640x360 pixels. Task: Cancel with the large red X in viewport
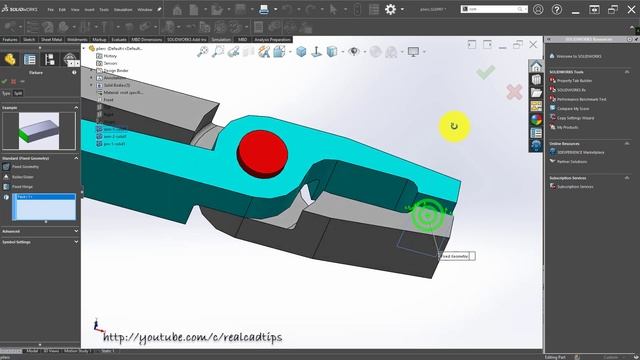(x=514, y=92)
